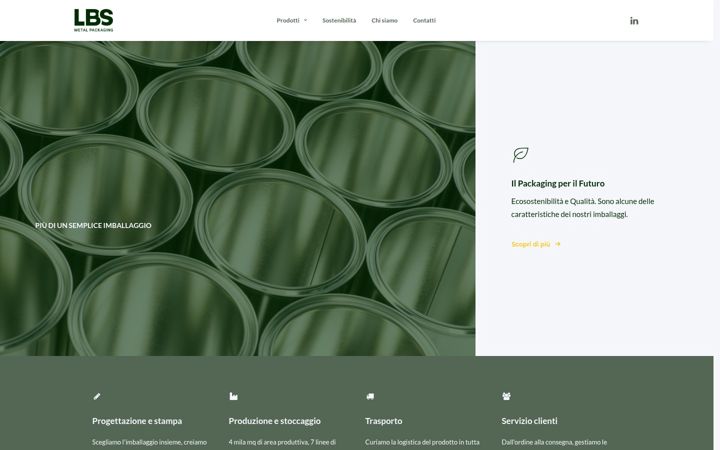
Task: Click the Trasporto heading
Action: [x=383, y=421]
